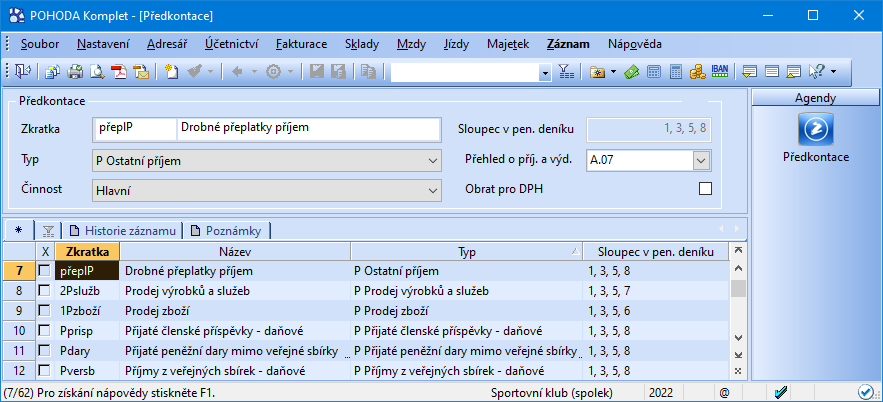Click the print icon in toolbar
Image resolution: width=883 pixels, height=402 pixels.
[75, 72]
